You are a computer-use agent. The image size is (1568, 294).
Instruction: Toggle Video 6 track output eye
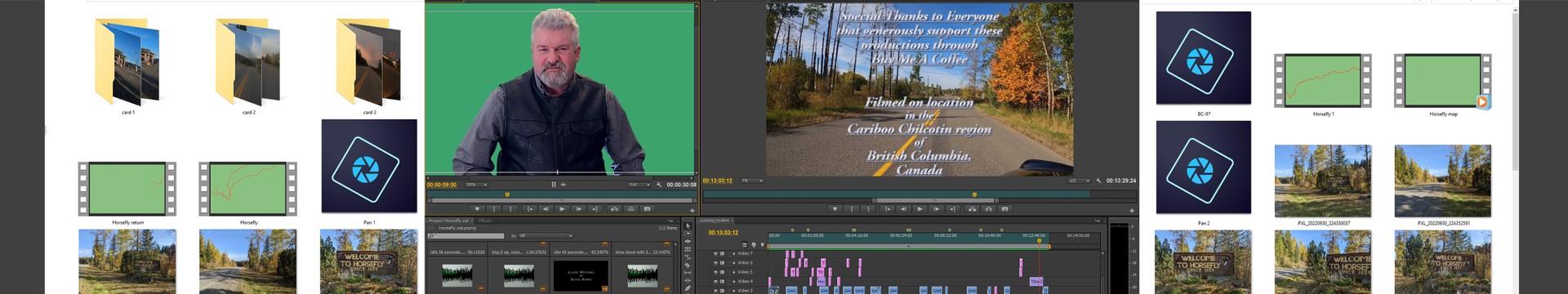click(x=716, y=263)
